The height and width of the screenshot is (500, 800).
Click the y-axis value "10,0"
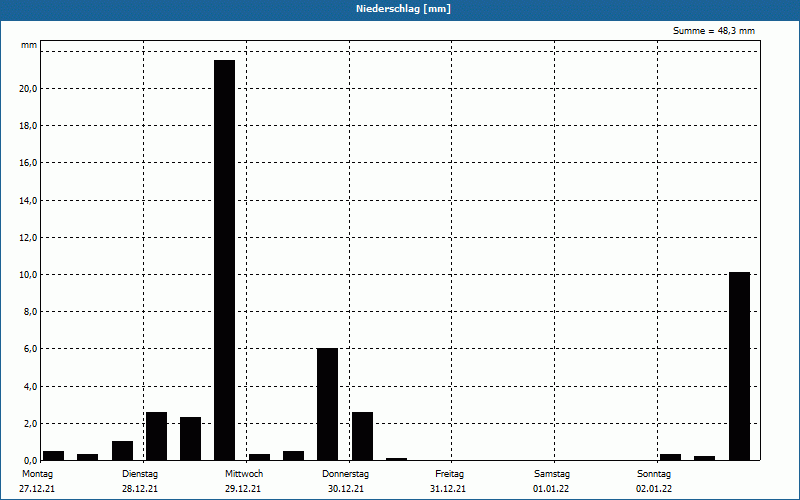point(28,275)
